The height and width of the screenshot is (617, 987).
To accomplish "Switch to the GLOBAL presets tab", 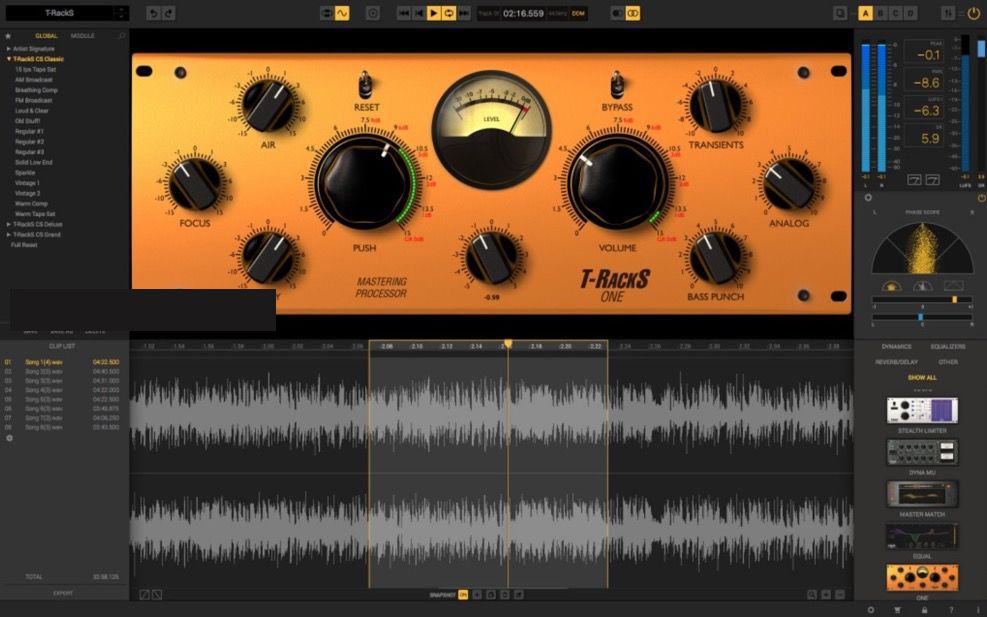I will coord(47,36).
